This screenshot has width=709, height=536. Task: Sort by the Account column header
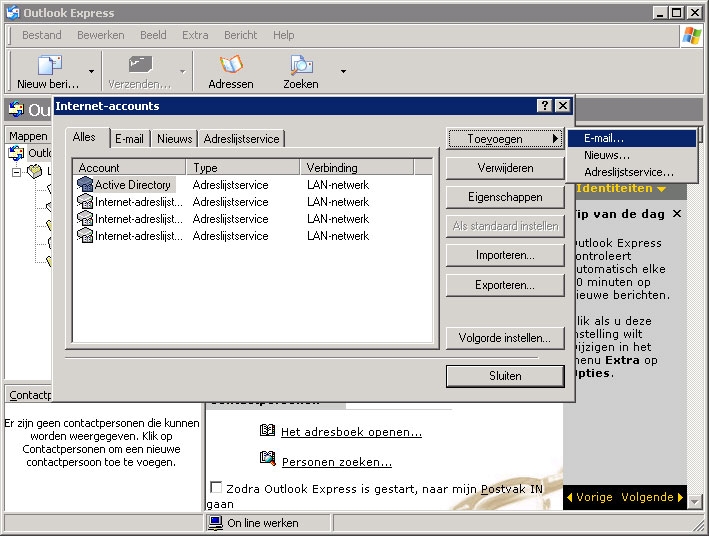[x=130, y=168]
